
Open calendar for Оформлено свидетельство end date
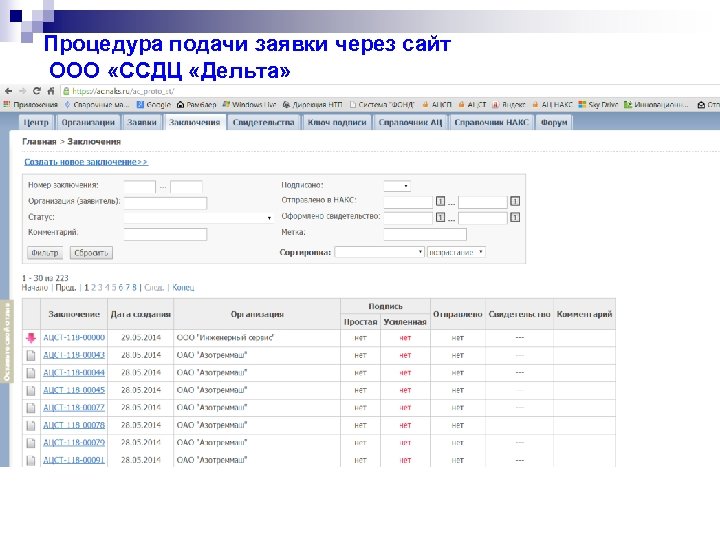tap(515, 217)
